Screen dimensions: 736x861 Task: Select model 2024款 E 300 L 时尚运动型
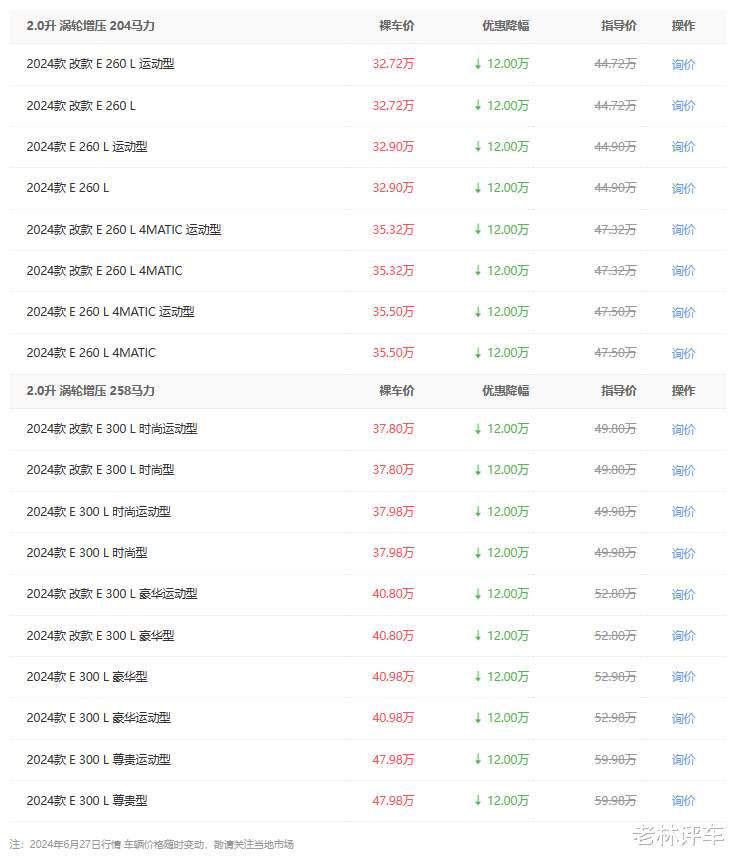point(98,512)
